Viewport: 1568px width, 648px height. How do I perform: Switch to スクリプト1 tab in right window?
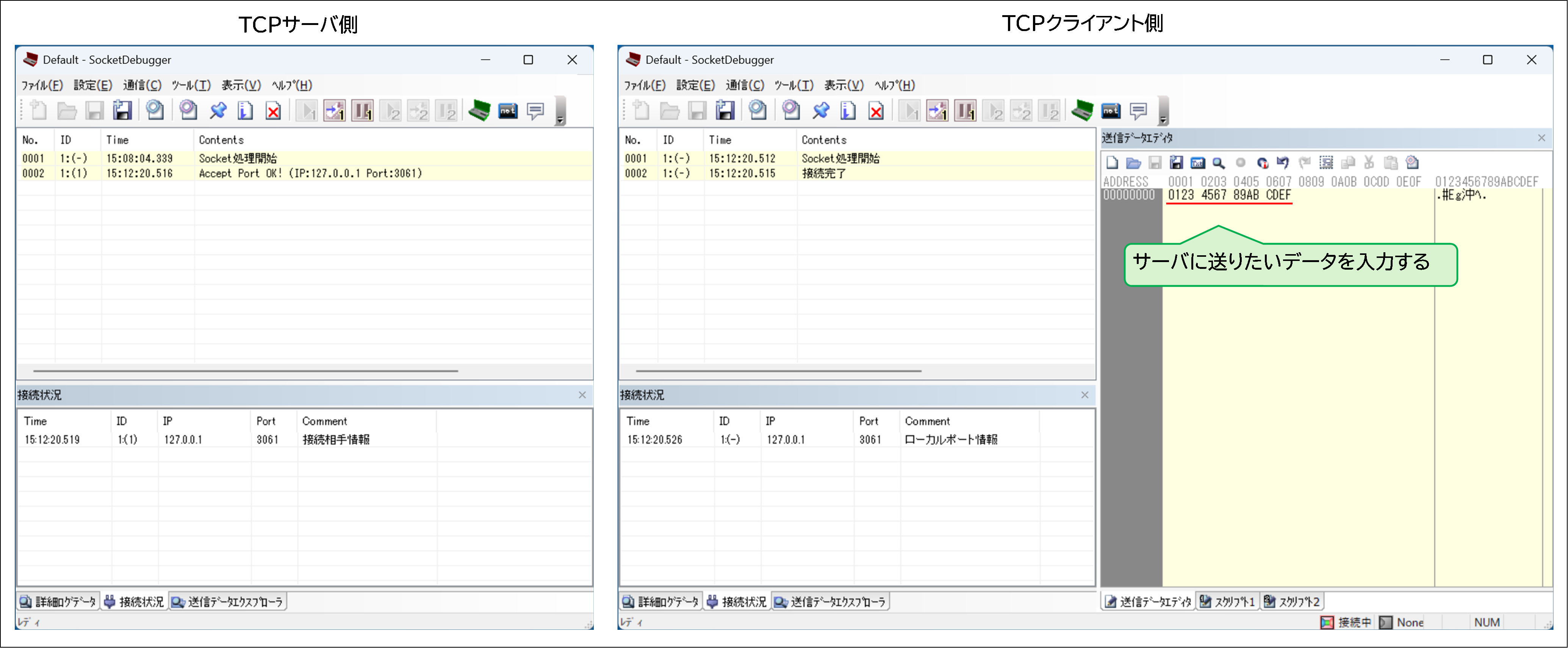[x=1227, y=602]
